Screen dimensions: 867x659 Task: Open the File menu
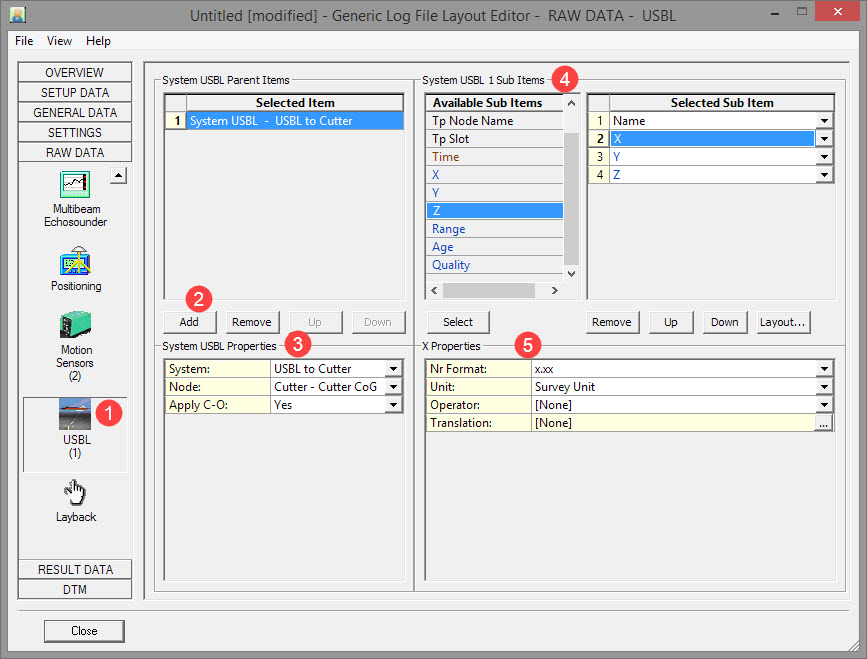(x=24, y=41)
